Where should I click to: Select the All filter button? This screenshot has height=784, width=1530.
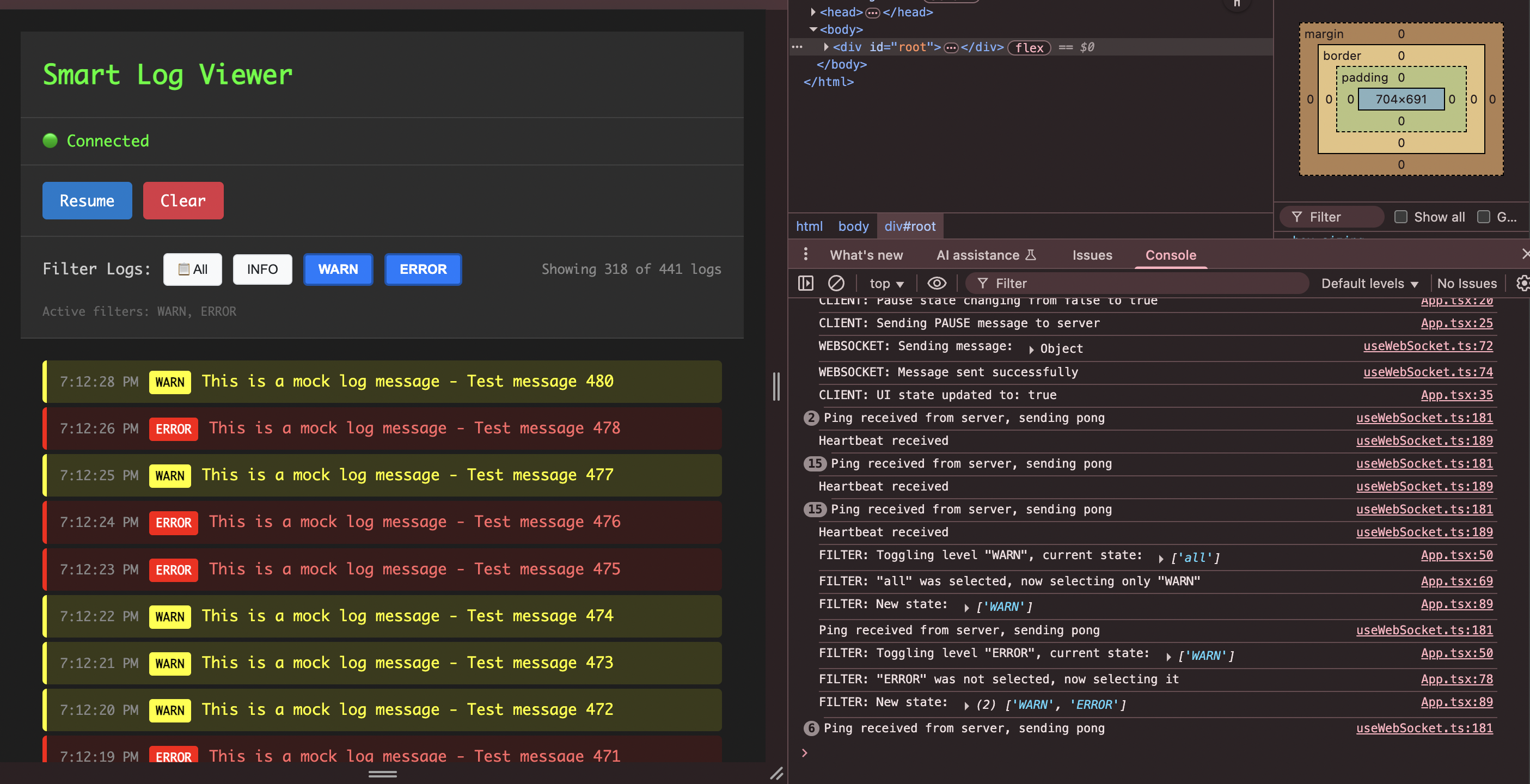point(192,269)
